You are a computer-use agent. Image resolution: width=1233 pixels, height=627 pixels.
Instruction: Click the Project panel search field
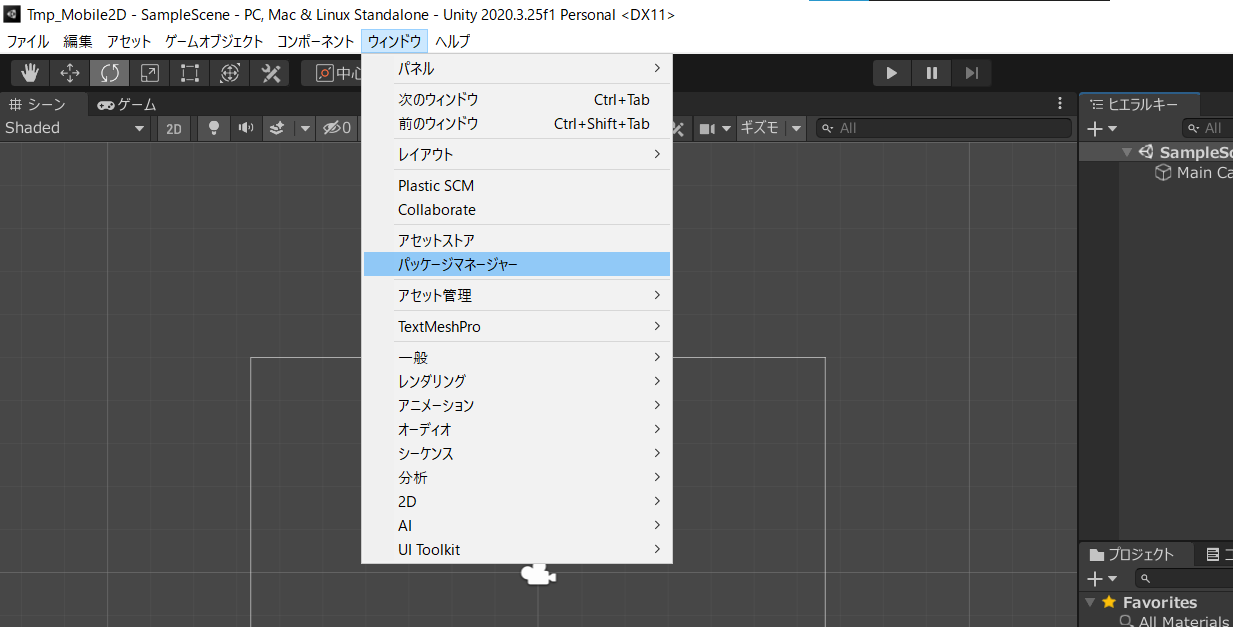pyautogui.click(x=1184, y=578)
